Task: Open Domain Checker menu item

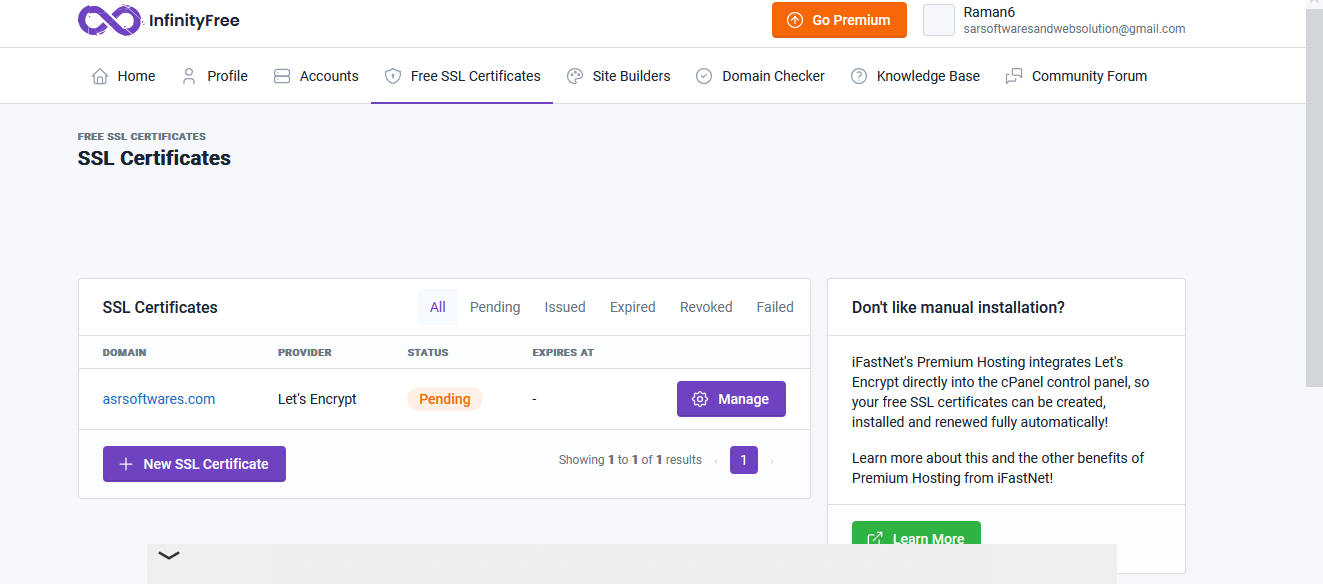Action: tap(761, 76)
